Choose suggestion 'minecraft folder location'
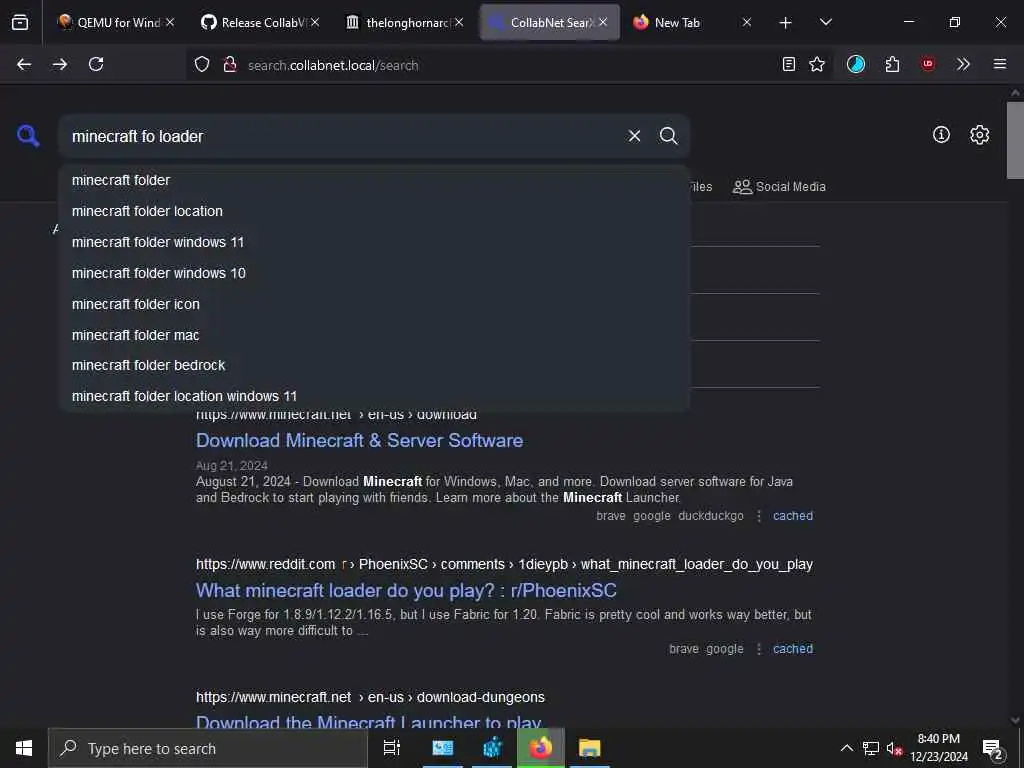The height and width of the screenshot is (768, 1024). coord(374,211)
